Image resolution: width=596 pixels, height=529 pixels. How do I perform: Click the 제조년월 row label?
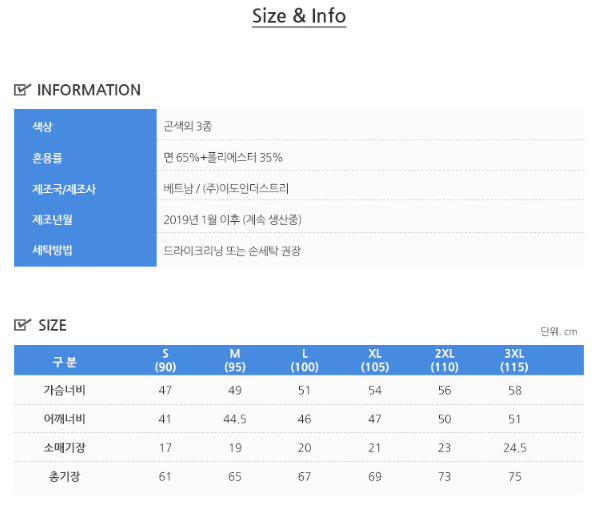(52, 219)
